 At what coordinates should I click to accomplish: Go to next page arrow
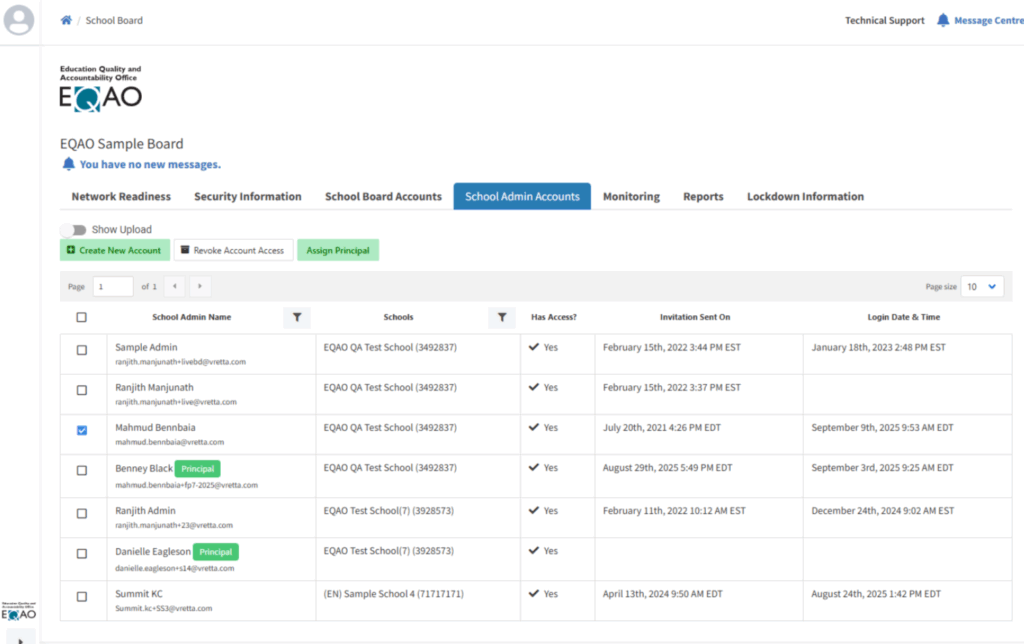(201, 286)
